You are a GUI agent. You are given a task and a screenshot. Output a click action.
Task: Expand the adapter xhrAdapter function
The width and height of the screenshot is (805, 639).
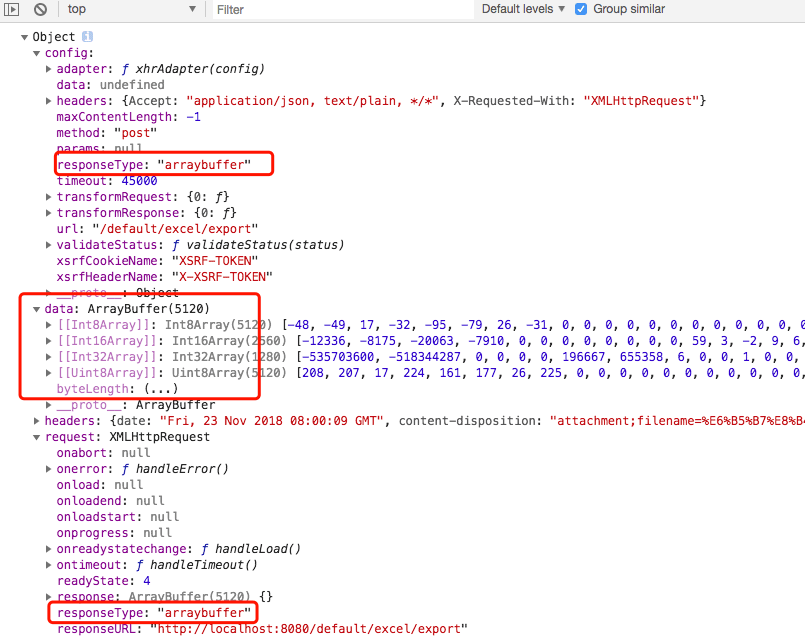click(48, 69)
